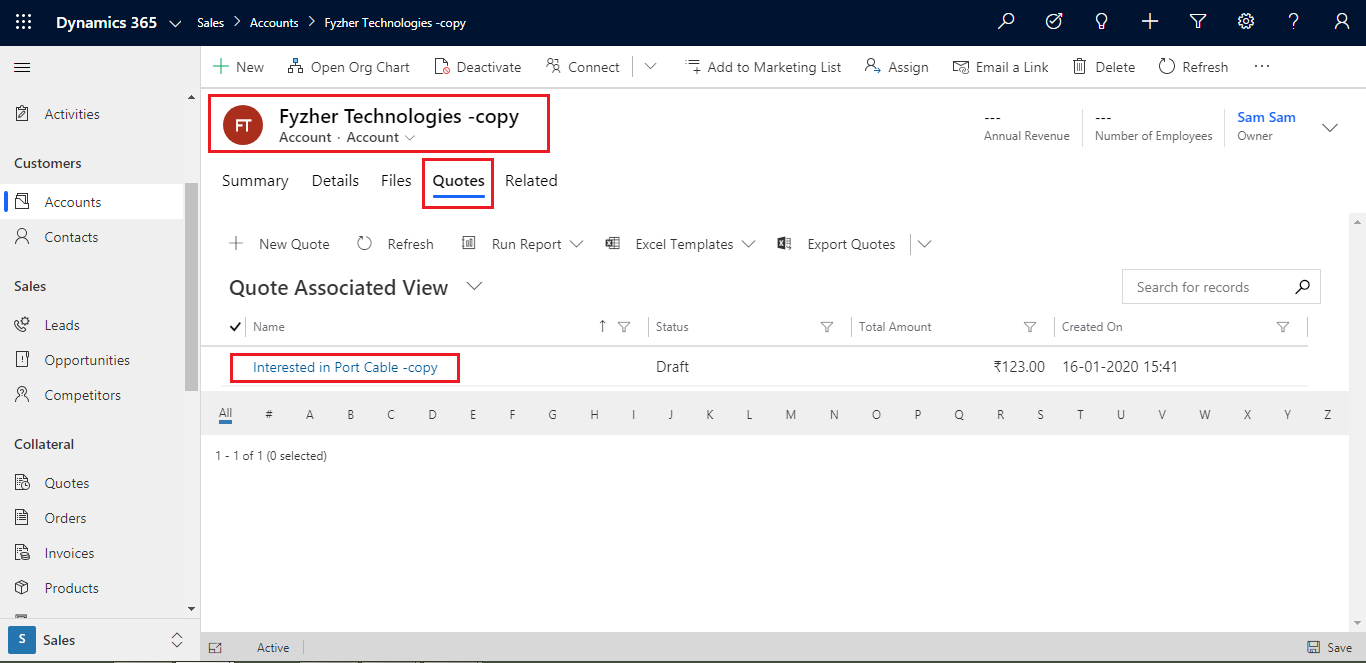Expand the Export Quotes dropdown arrow
This screenshot has width=1366, height=663.
point(924,244)
